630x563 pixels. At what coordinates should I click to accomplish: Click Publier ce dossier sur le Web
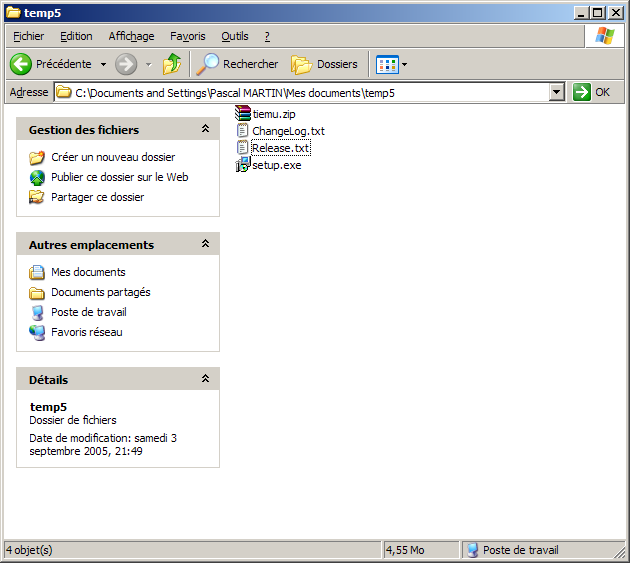click(x=120, y=177)
